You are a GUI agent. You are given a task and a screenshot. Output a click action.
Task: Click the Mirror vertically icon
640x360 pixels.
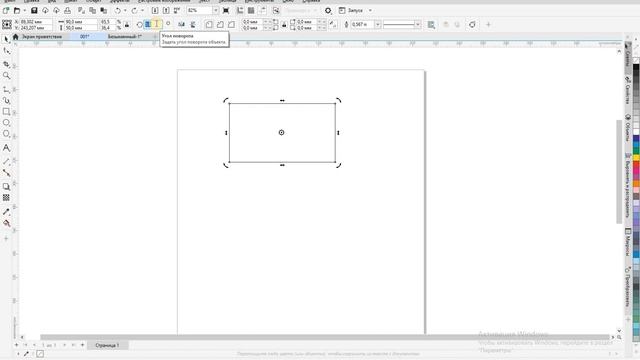[193, 24]
